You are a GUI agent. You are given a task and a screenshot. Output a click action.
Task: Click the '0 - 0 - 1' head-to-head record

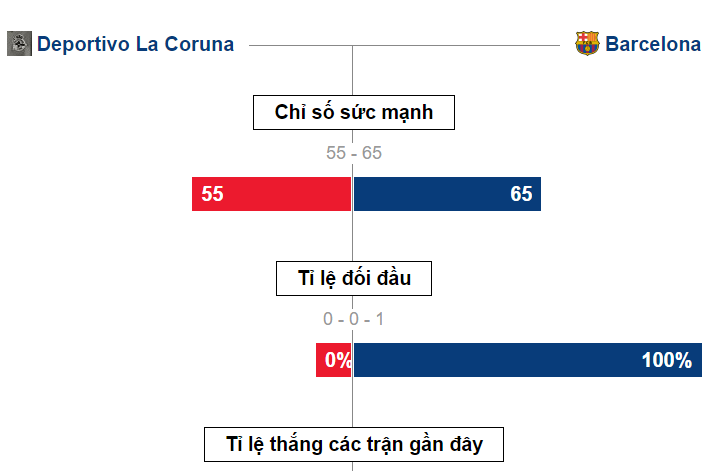point(354,319)
